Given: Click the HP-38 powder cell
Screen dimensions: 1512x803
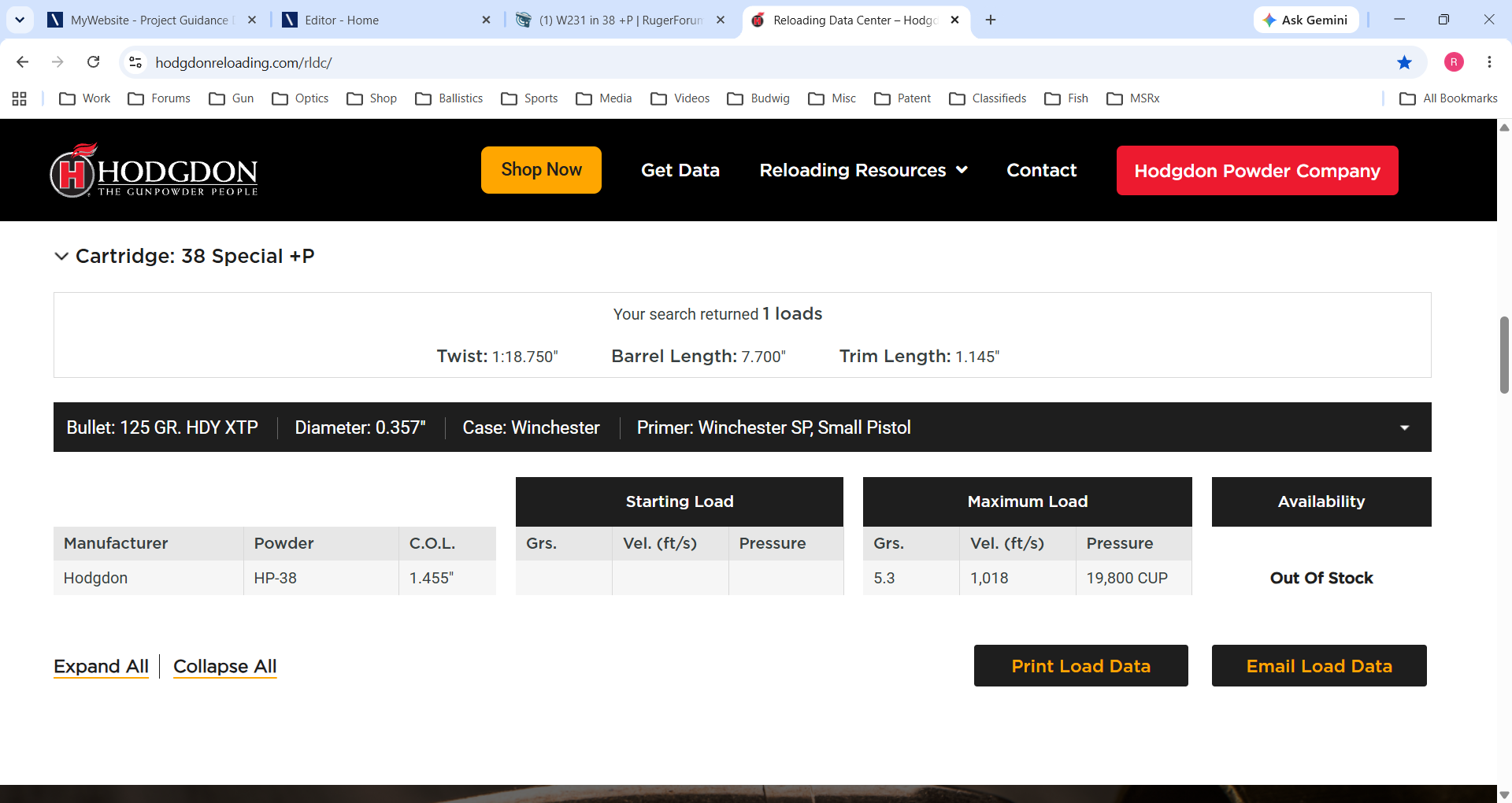Looking at the screenshot, I should click(321, 578).
